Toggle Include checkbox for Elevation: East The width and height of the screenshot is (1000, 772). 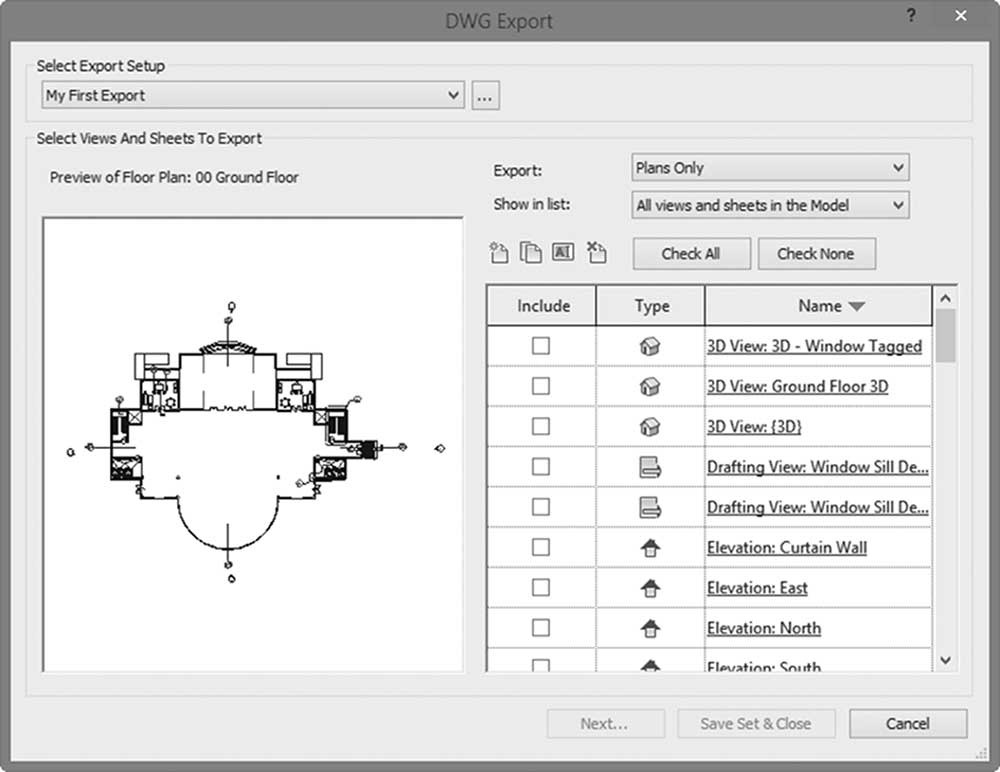pyautogui.click(x=541, y=588)
